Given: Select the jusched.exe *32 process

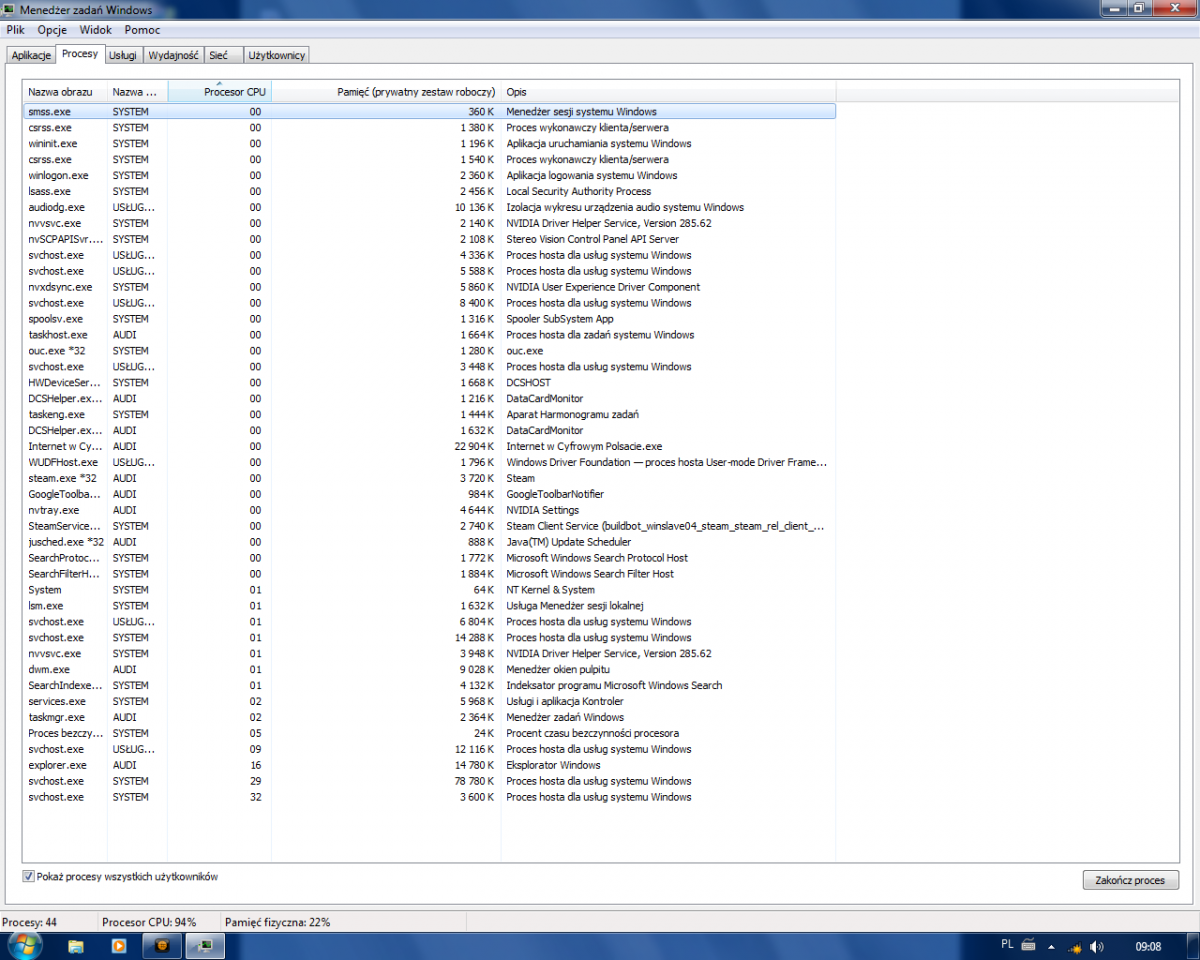Looking at the screenshot, I should pyautogui.click(x=429, y=542).
